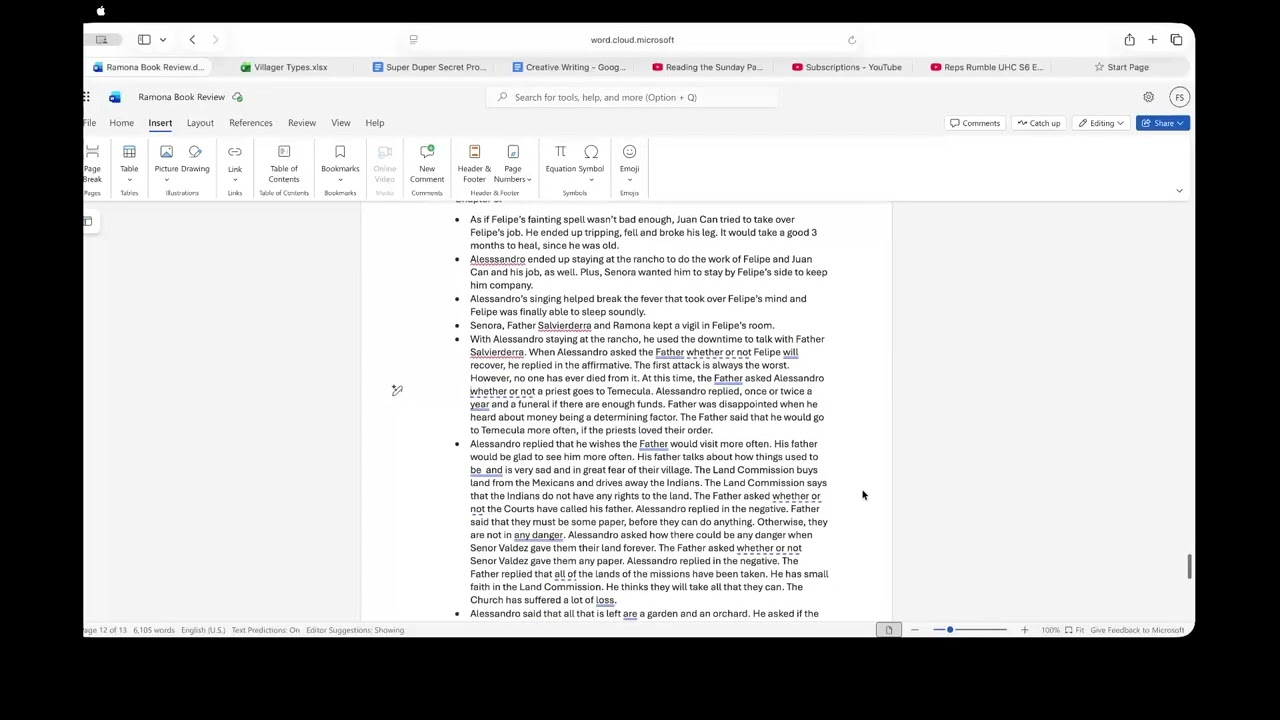Toggle the page view icon in status bar

889,630
